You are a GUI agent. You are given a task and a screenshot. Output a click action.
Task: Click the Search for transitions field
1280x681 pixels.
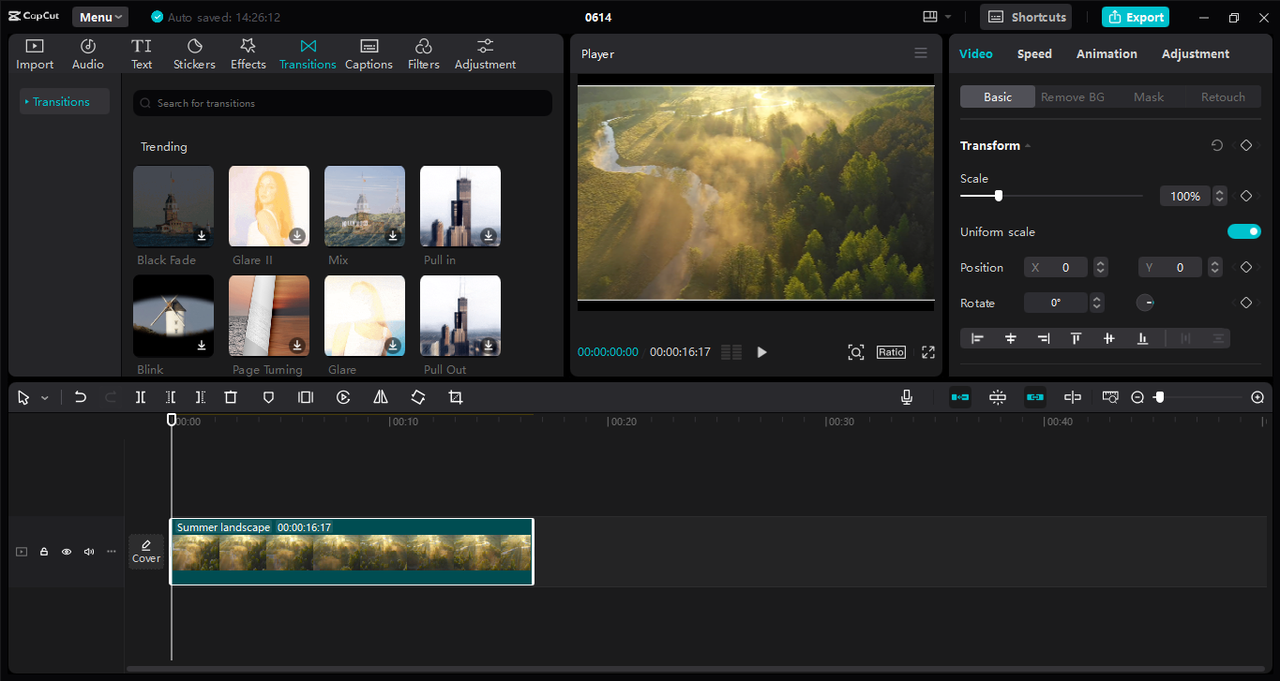pyautogui.click(x=343, y=103)
